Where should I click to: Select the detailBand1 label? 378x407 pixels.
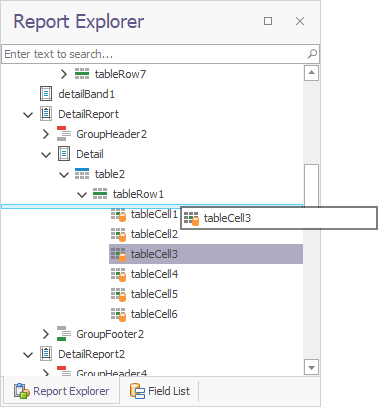87,94
